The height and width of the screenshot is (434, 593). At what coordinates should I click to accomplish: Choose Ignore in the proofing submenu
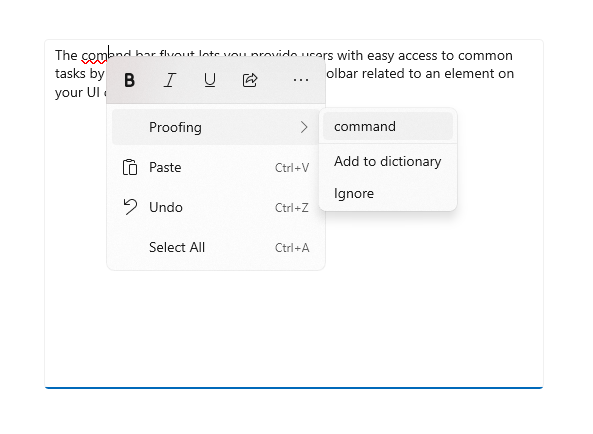pyautogui.click(x=388, y=194)
